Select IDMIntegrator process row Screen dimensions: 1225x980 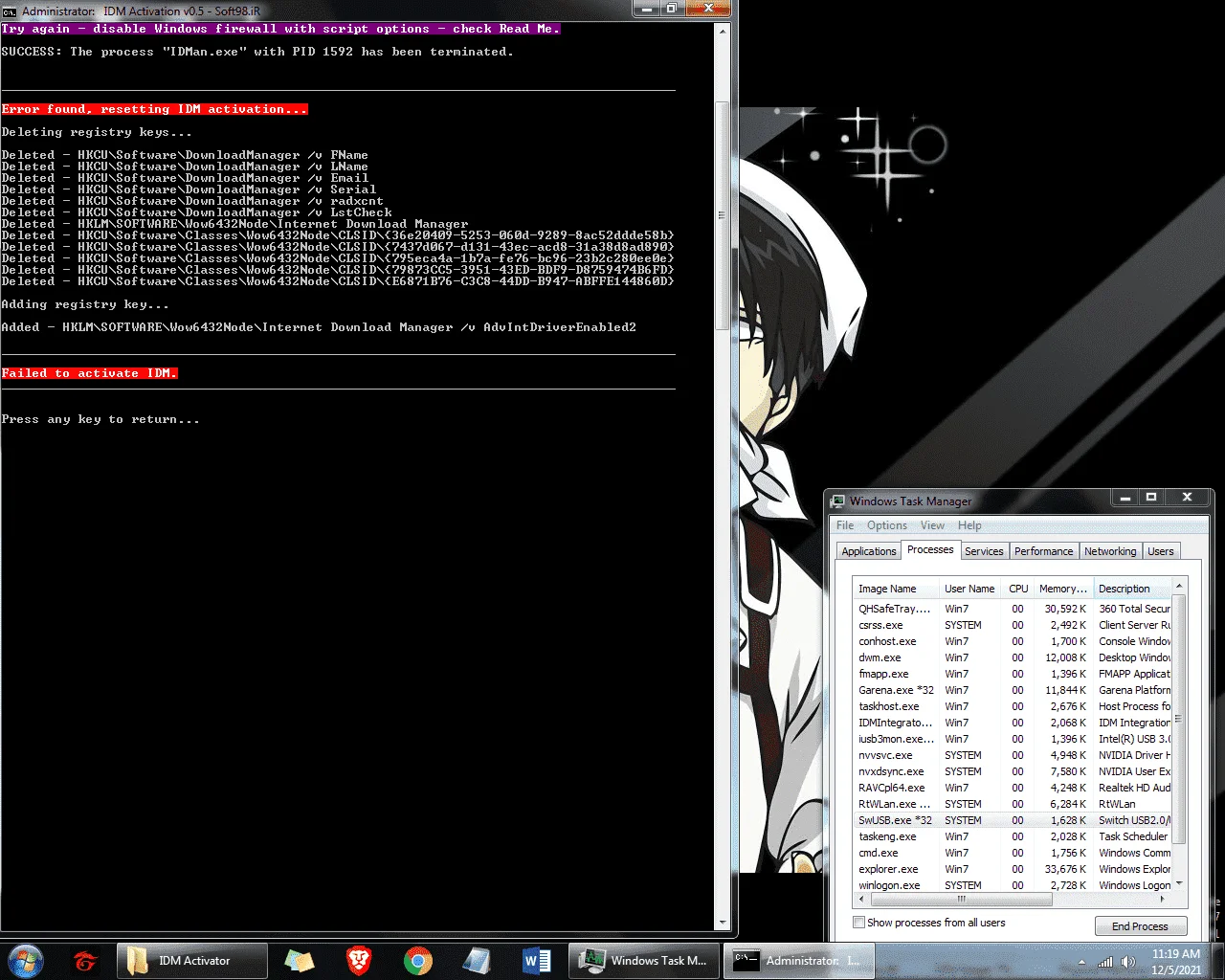tap(1013, 723)
